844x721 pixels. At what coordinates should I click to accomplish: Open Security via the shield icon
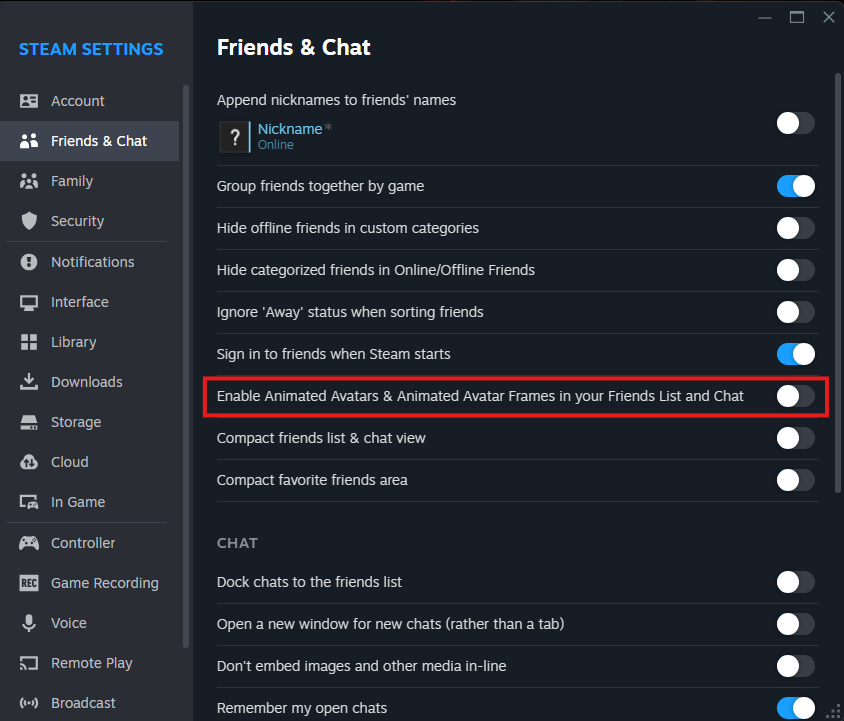pos(29,221)
